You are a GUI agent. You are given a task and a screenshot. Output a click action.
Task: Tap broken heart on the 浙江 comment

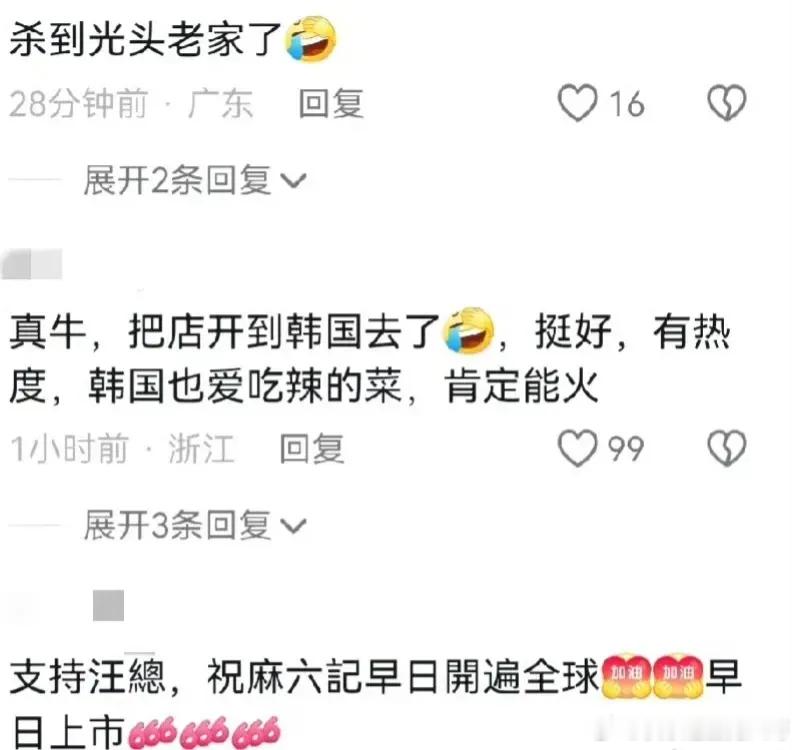click(727, 448)
